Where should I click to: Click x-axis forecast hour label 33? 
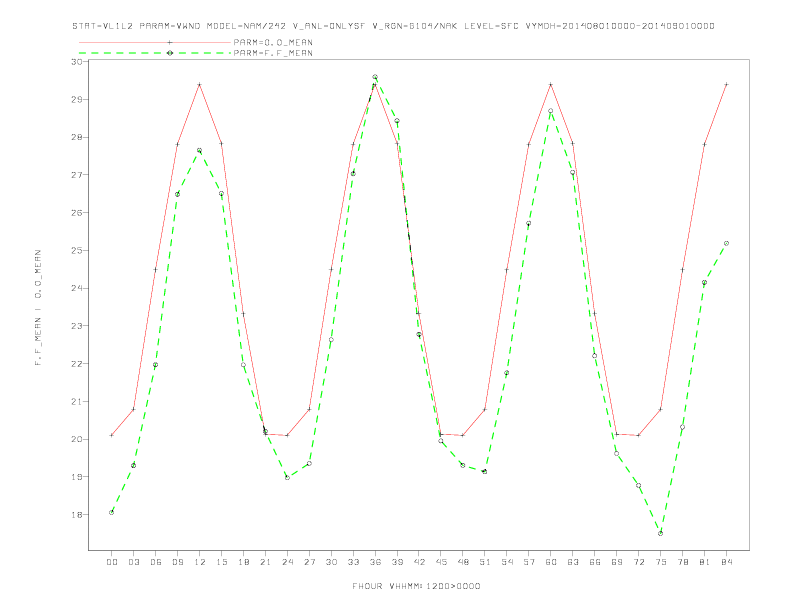[353, 562]
